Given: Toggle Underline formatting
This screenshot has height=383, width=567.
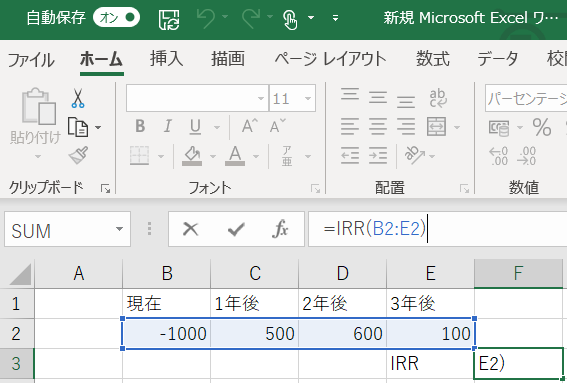Looking at the screenshot, I should 195,127.
